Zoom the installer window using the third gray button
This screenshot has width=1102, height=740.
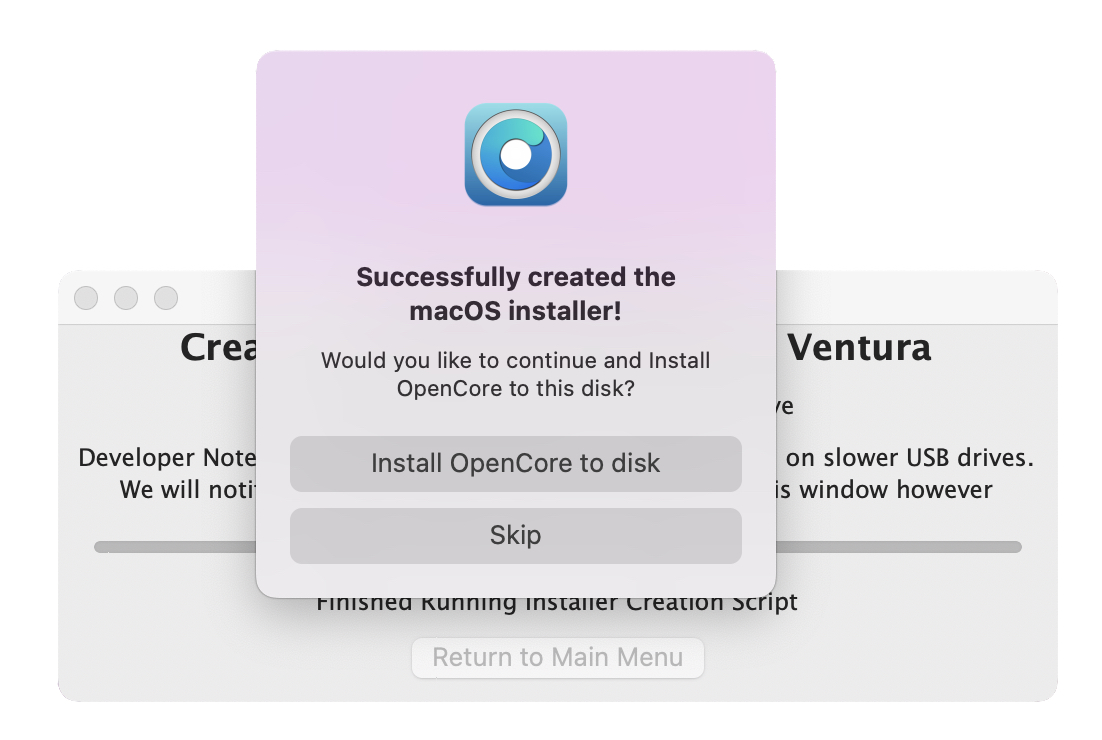pos(166,298)
